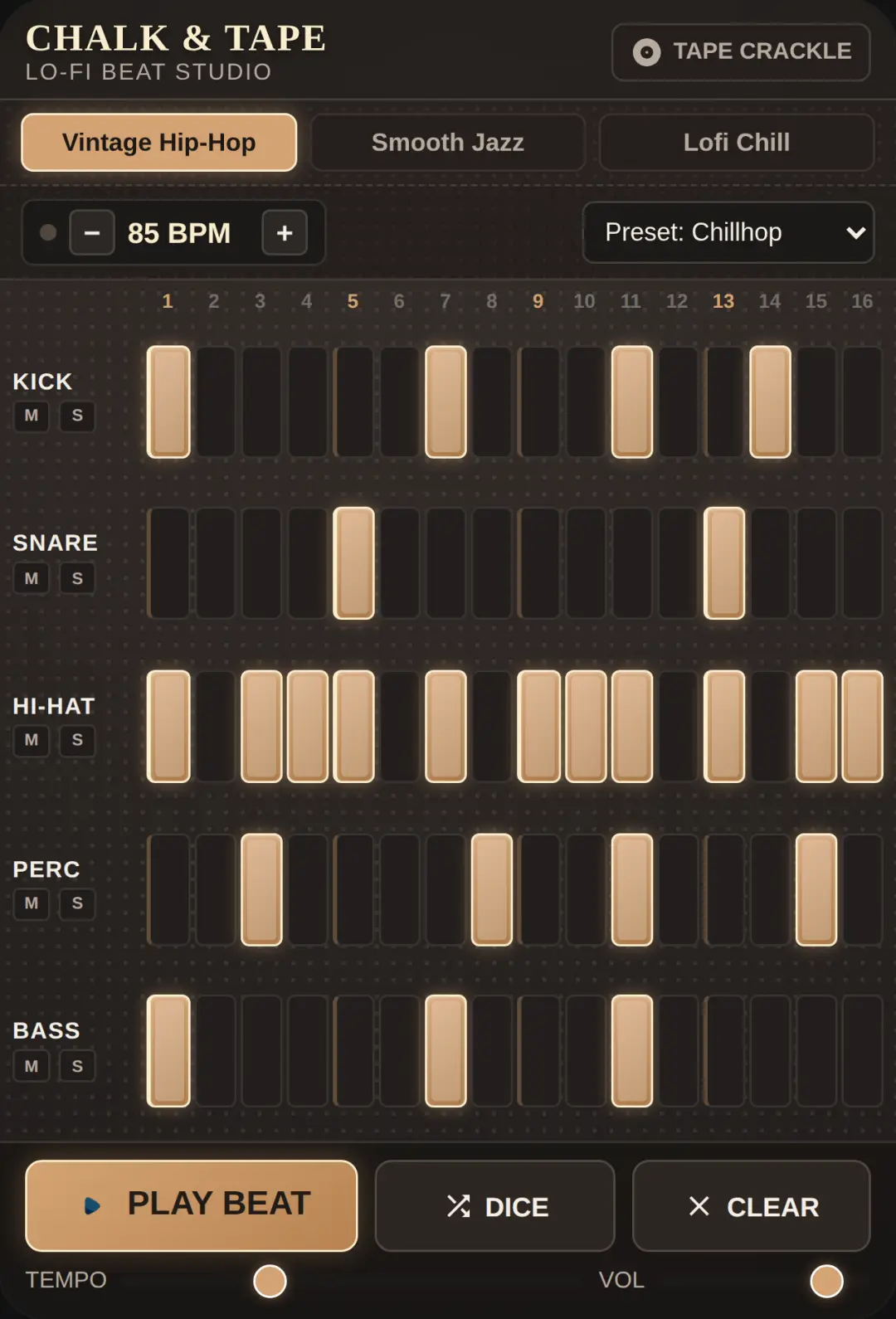Enable Hi-Hat step 2
896x1319 pixels.
(x=215, y=727)
